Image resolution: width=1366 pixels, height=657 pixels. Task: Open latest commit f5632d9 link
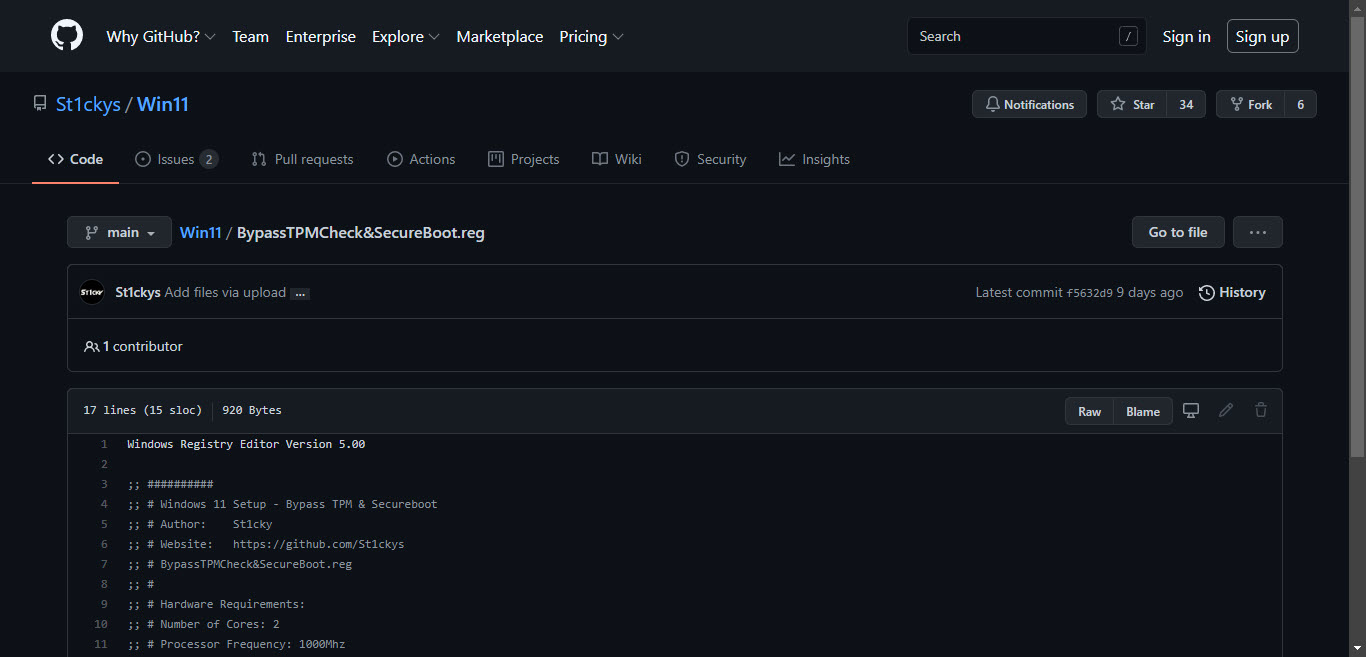(x=1089, y=293)
